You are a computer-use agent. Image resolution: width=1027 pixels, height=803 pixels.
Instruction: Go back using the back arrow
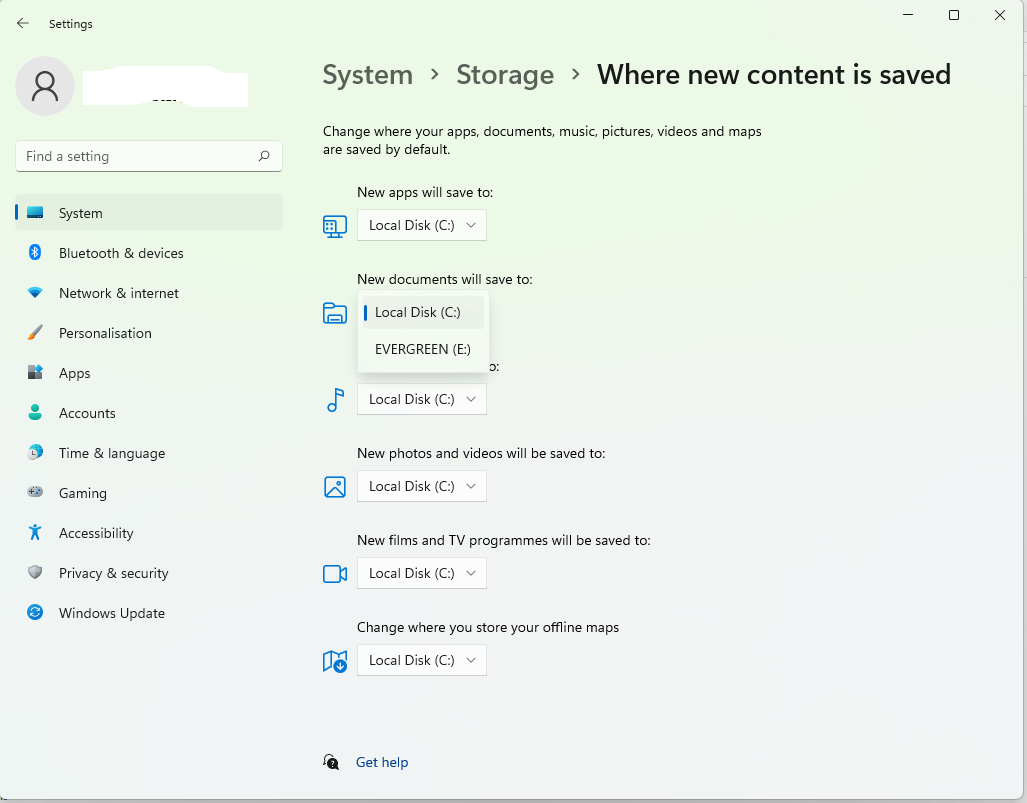click(x=23, y=23)
